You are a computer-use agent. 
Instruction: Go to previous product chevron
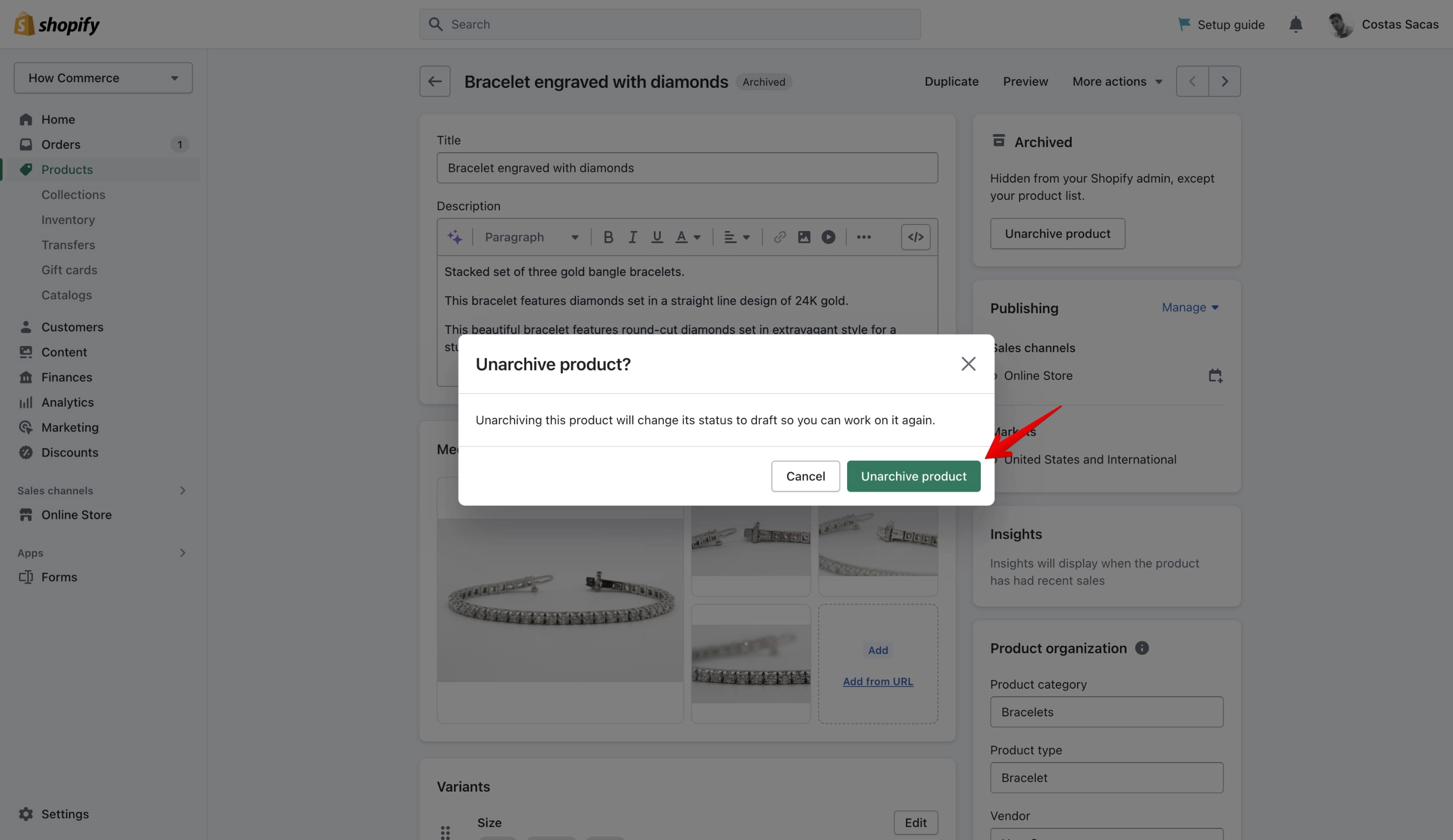(x=1192, y=81)
